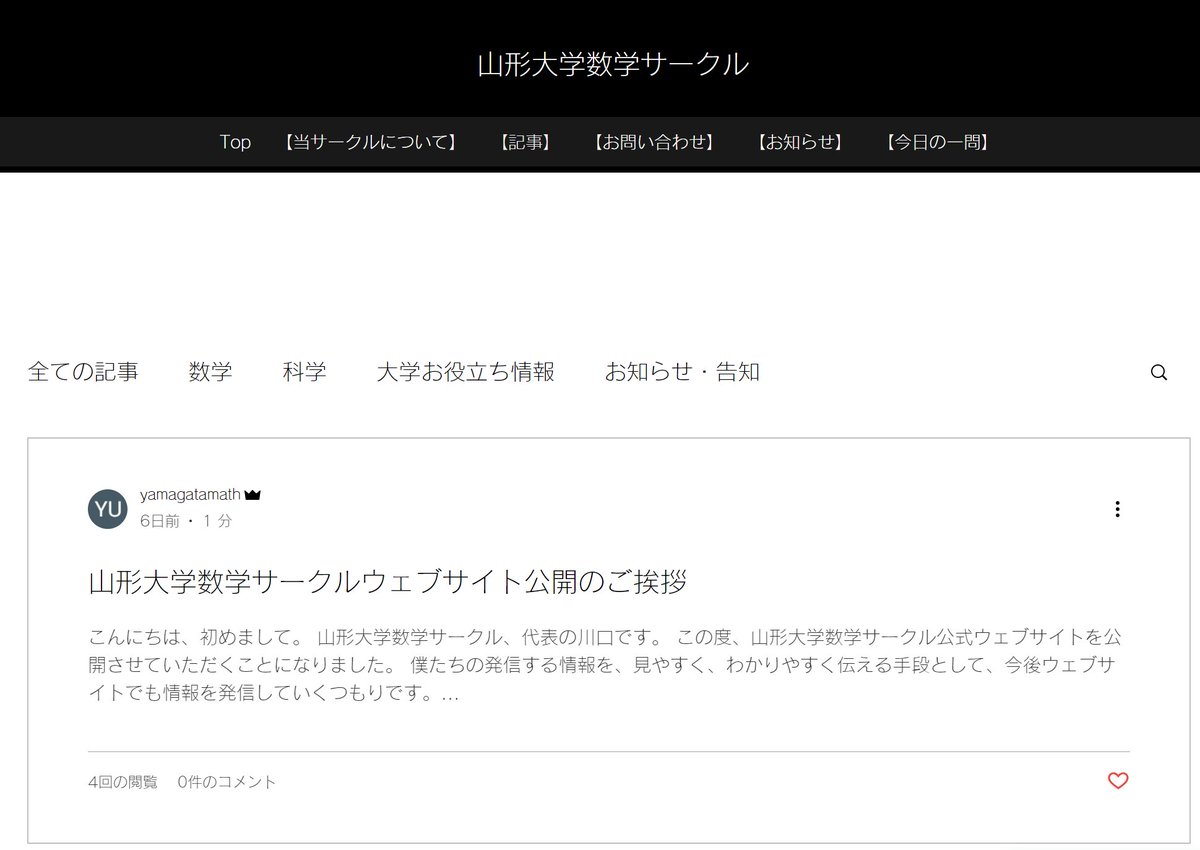
Task: Click the post excerpt beginning こんにちは、初めまして
Action: click(605, 665)
